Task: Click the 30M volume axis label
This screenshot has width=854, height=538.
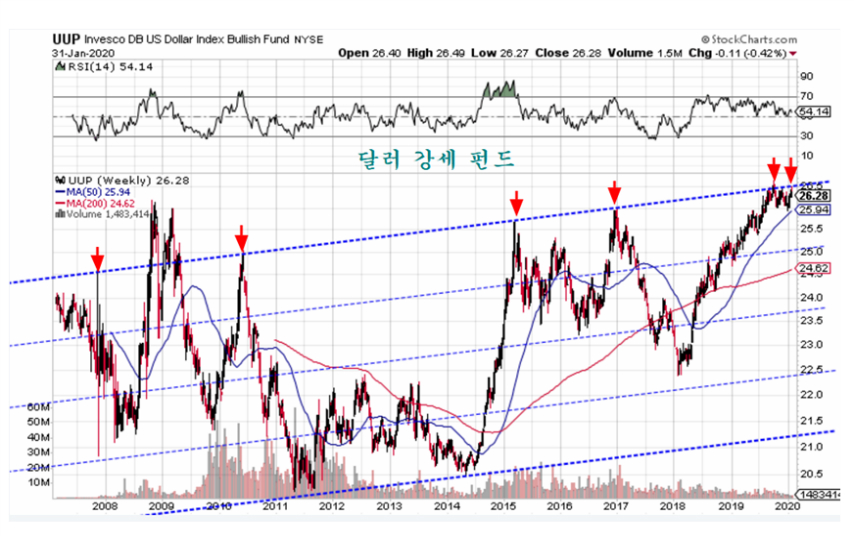Action: pyautogui.click(x=38, y=452)
